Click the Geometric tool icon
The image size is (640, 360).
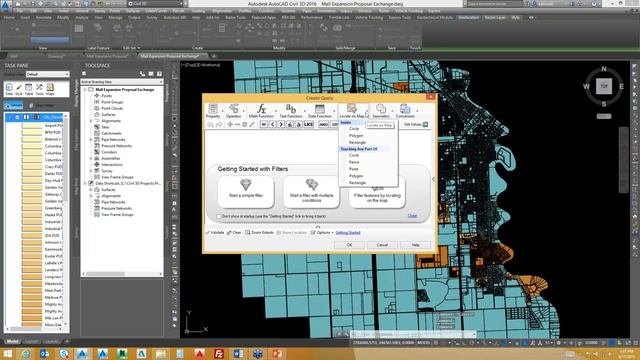tap(381, 109)
